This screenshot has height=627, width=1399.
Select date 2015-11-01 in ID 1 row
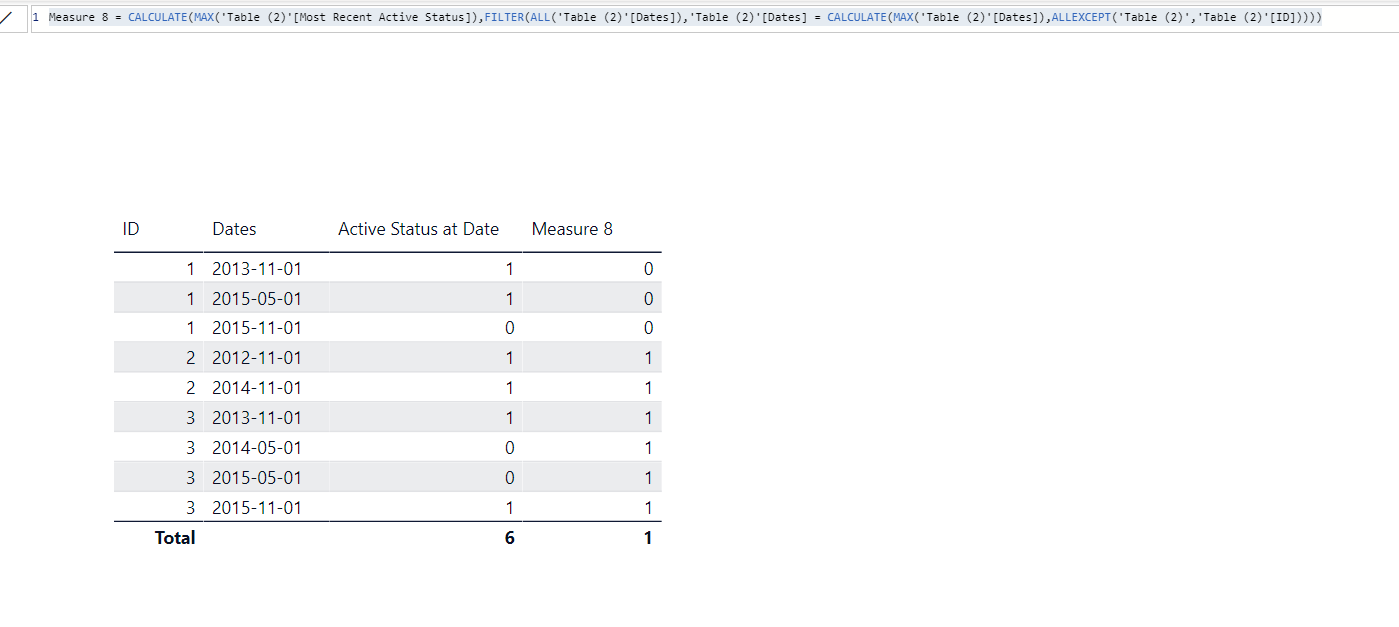pos(256,328)
